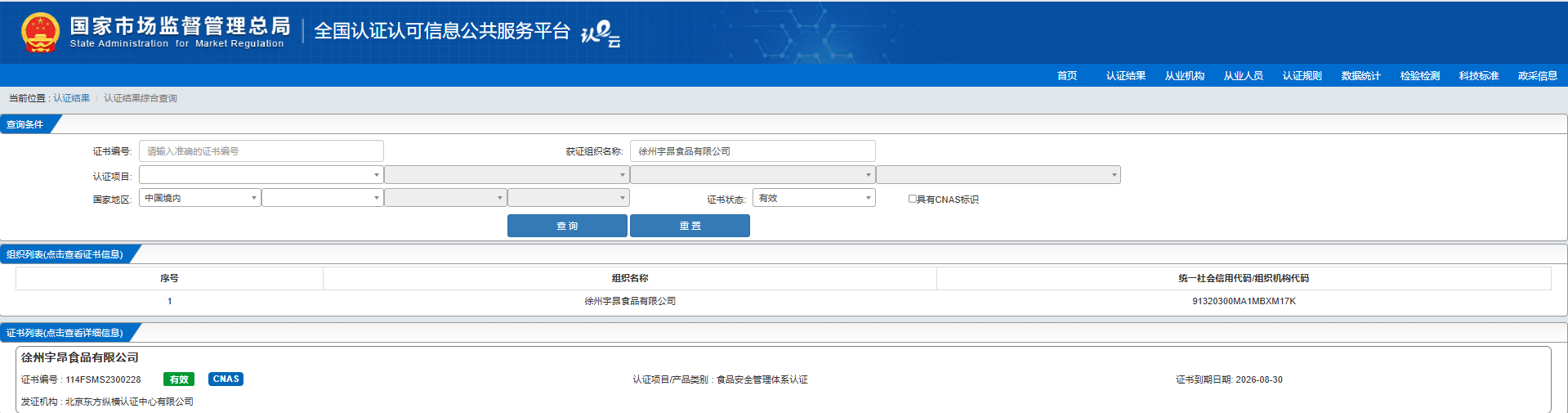Expand the third 认证项目 dropdown
The width and height of the screenshot is (1568, 413).
click(x=753, y=175)
